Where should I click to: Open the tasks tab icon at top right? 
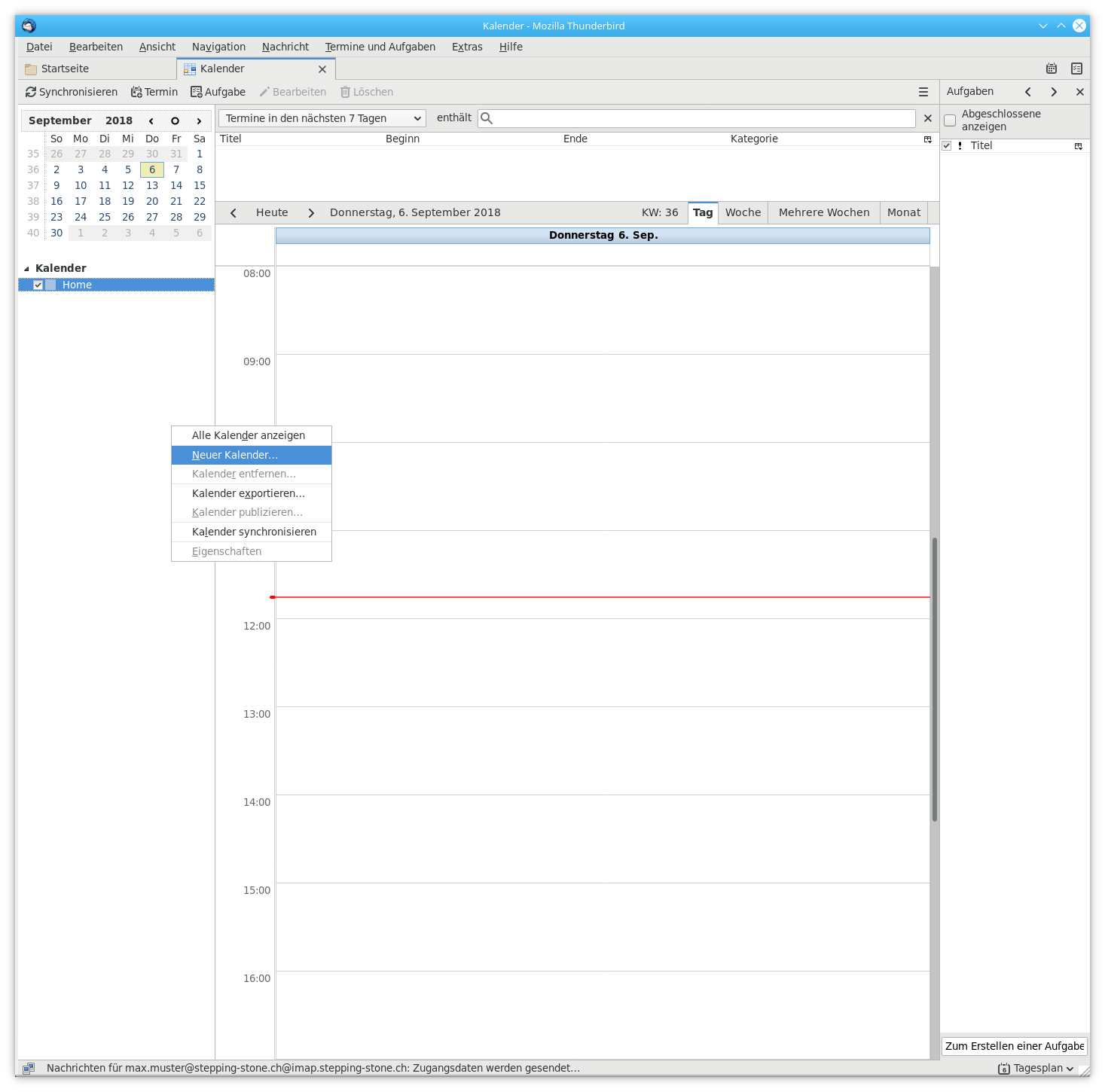1076,69
